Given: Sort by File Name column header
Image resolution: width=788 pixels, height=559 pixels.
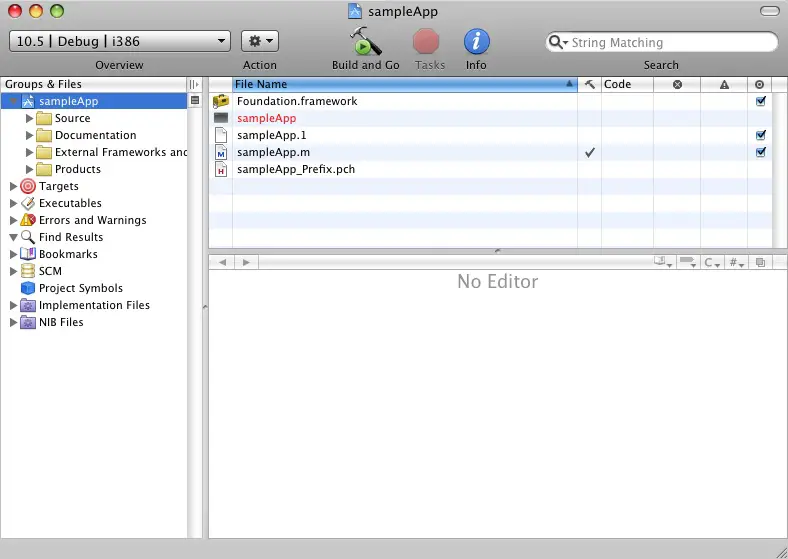Looking at the screenshot, I should [x=400, y=84].
